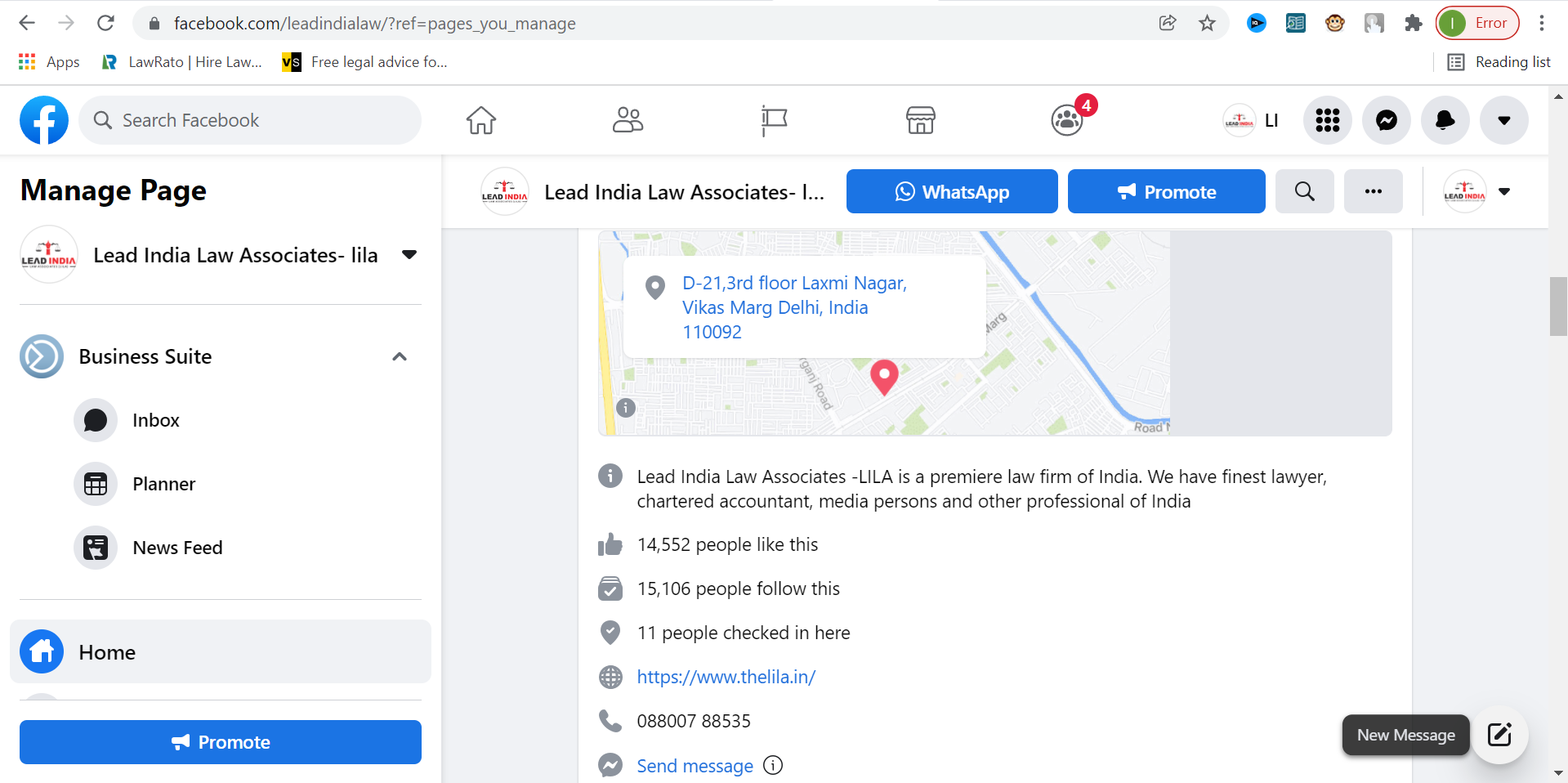Viewport: 1568px width, 783px height.
Task: Click the 14,552 people like this text
Action: (727, 544)
